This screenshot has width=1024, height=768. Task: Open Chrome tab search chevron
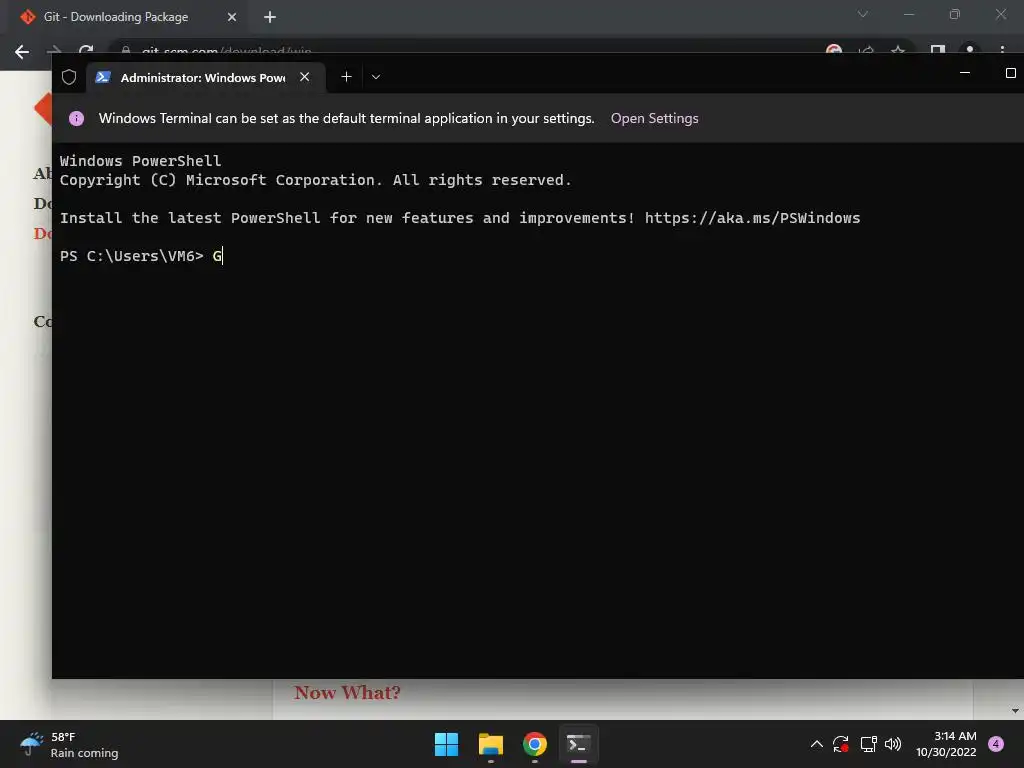coord(863,14)
